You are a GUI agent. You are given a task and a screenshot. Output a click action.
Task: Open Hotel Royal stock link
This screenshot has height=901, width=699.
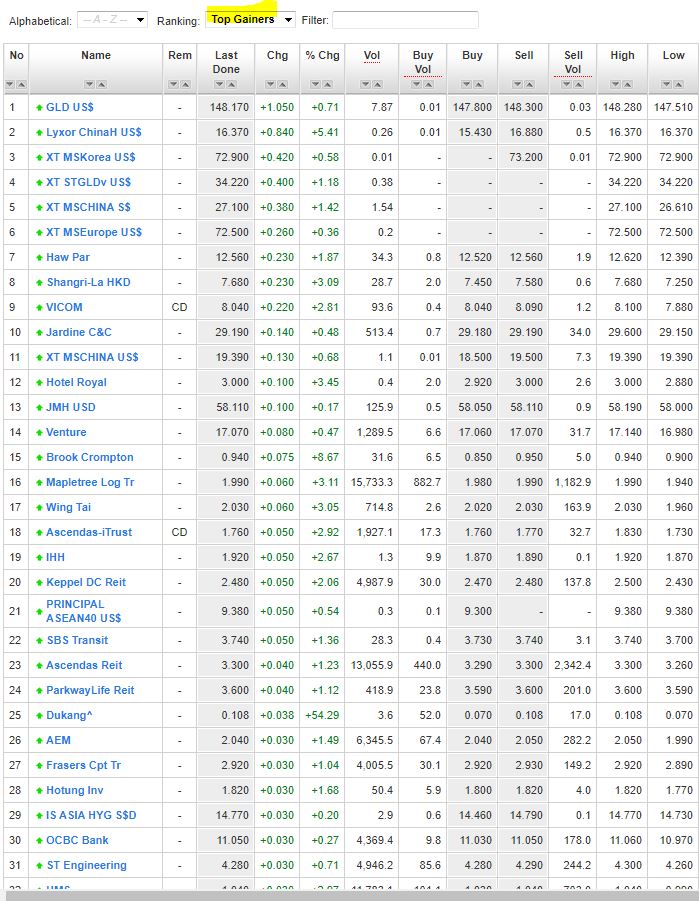(x=76, y=382)
